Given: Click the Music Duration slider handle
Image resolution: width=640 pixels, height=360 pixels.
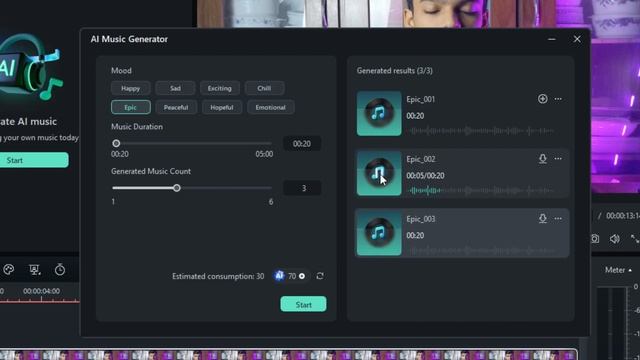Looking at the screenshot, I should 116,143.
